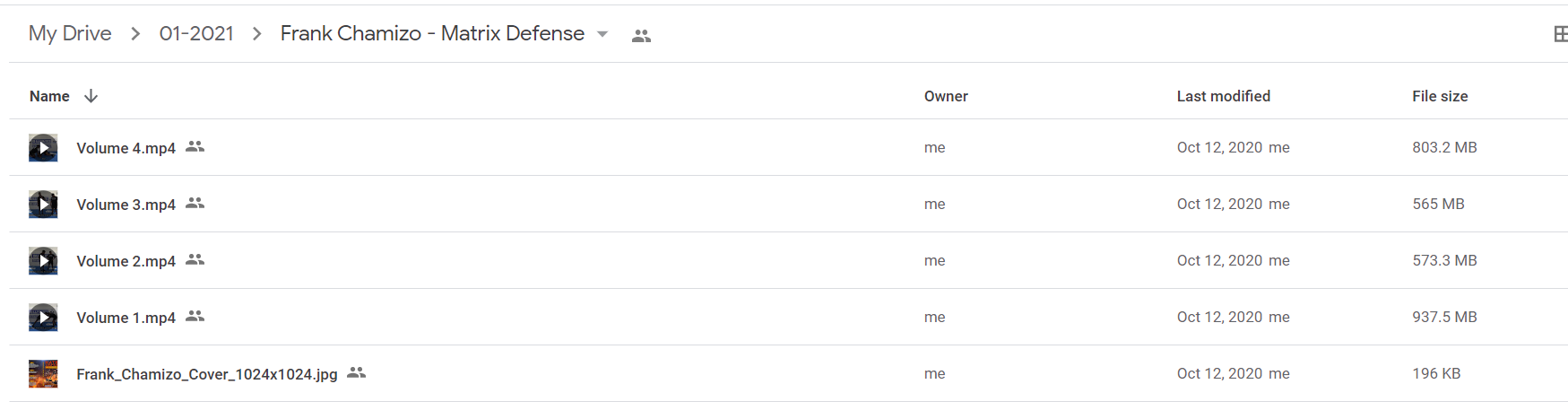1568x419 pixels.
Task: Click the Frank Chamizo - Matrix Defense folder title
Action: point(432,33)
